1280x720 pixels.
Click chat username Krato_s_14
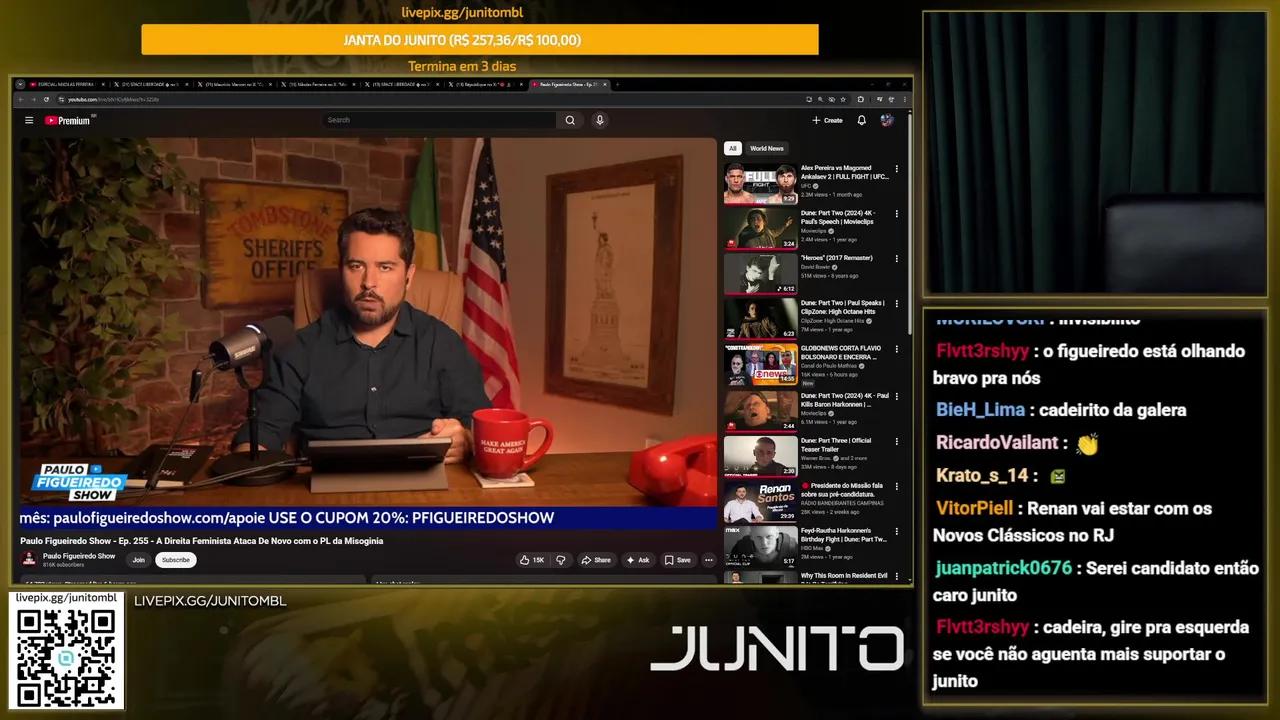coord(982,476)
